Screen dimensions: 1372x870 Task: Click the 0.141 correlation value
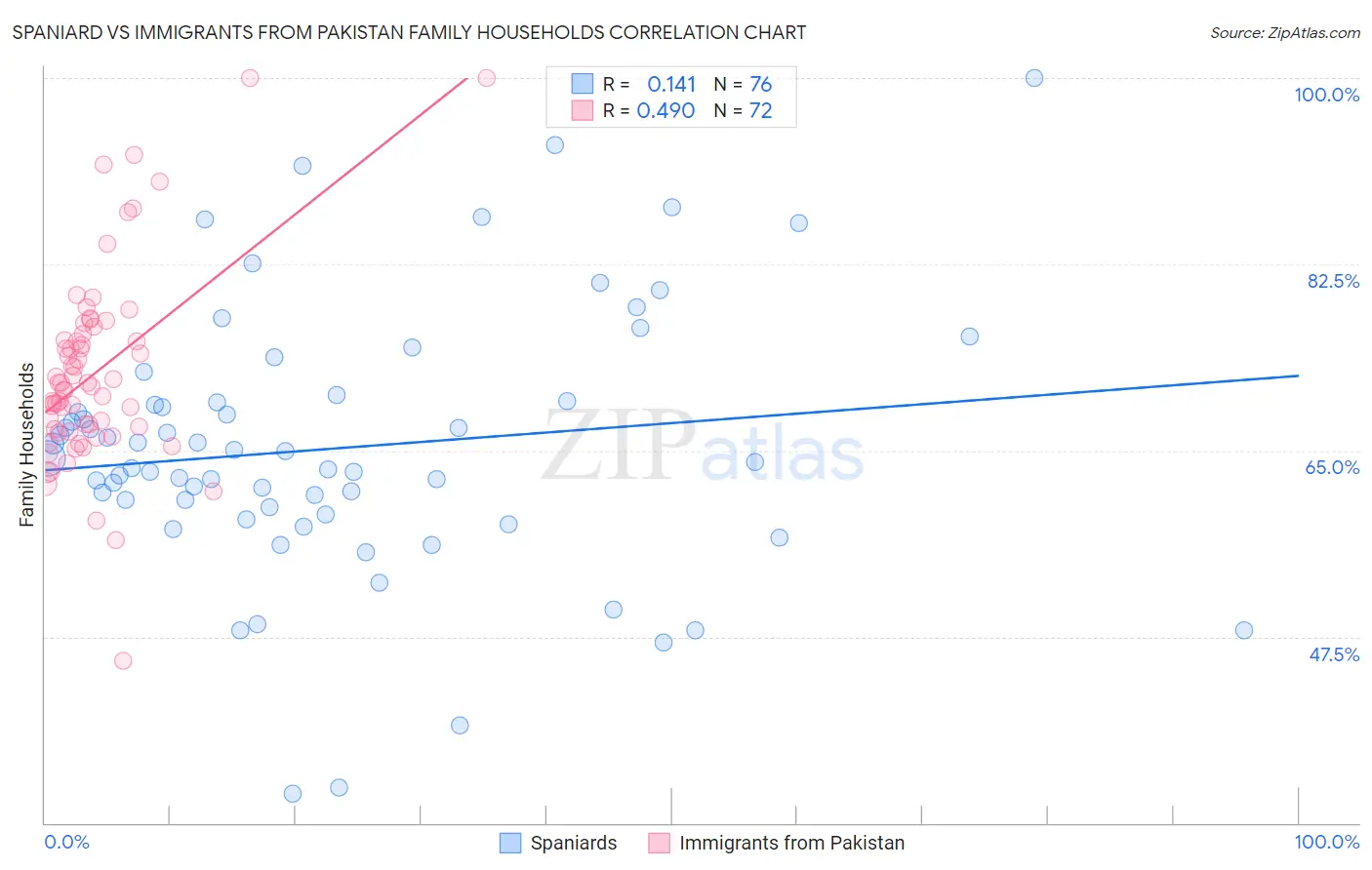pos(671,84)
